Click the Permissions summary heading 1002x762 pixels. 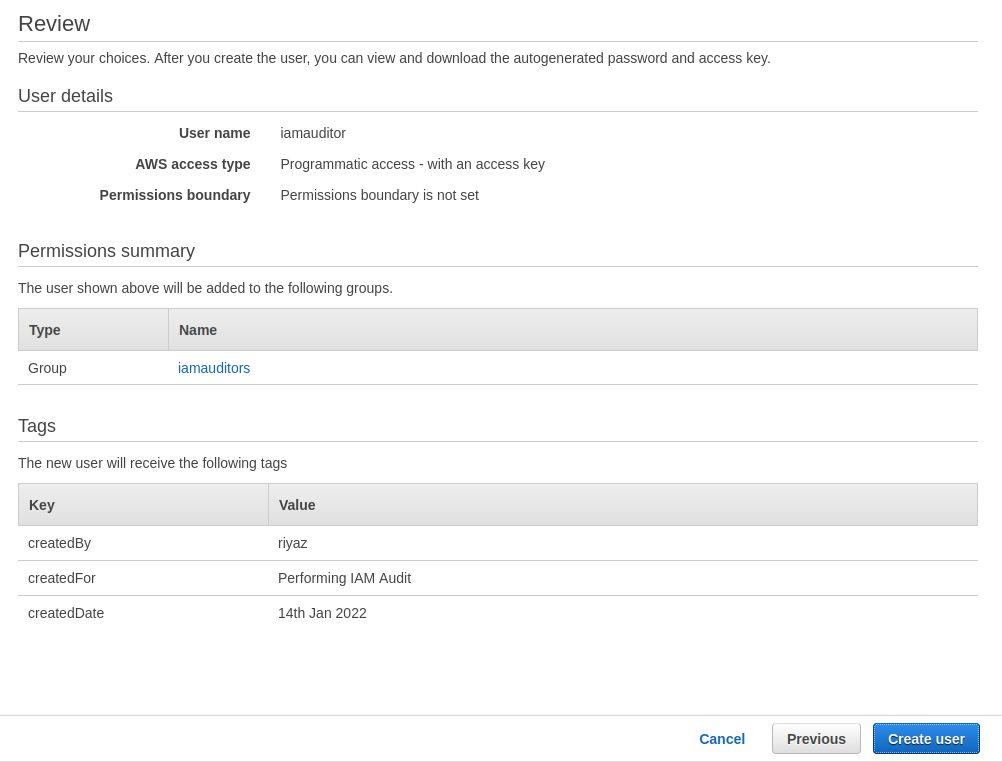point(106,251)
